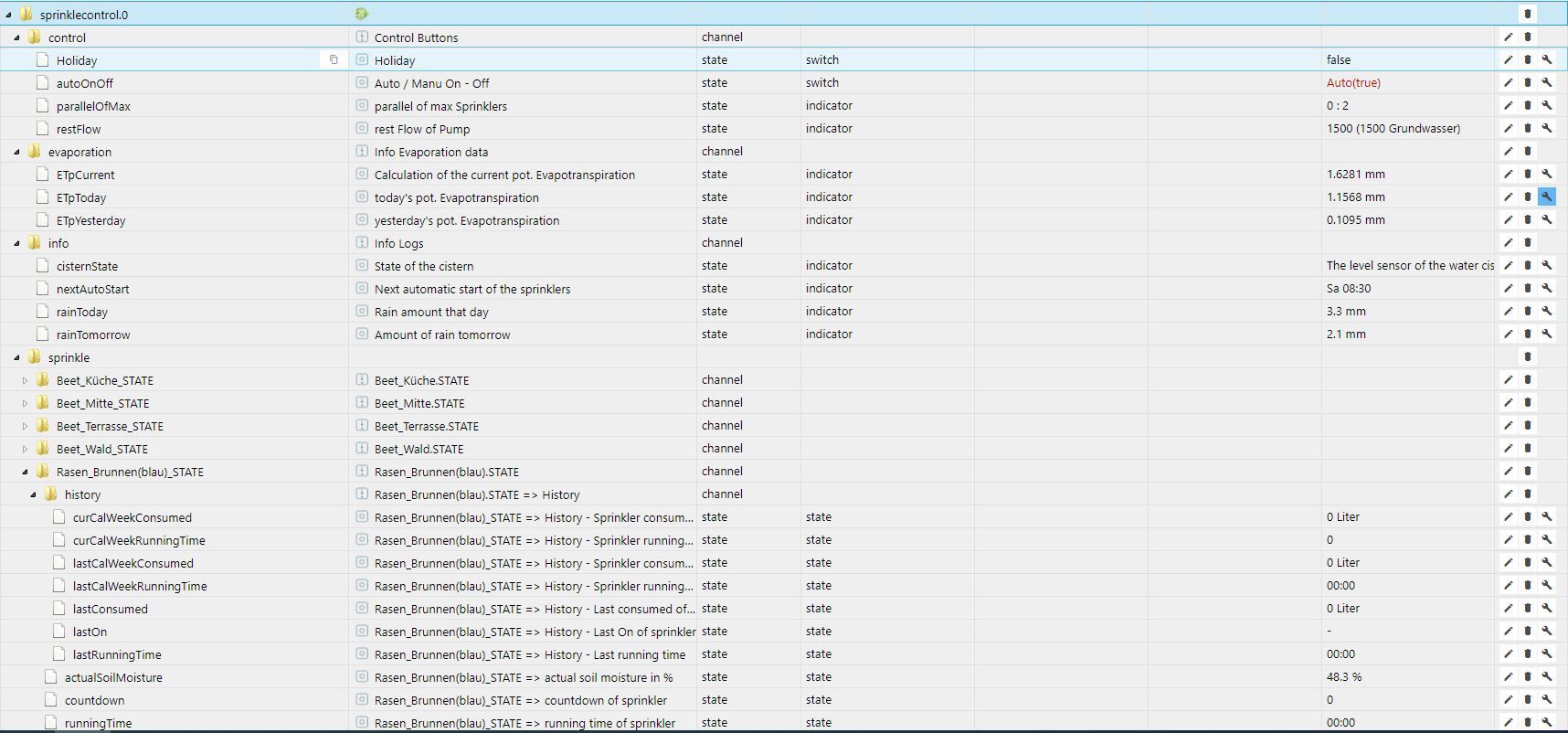Select the autoOnOff tree item
The height and width of the screenshot is (733, 1568).
[84, 83]
